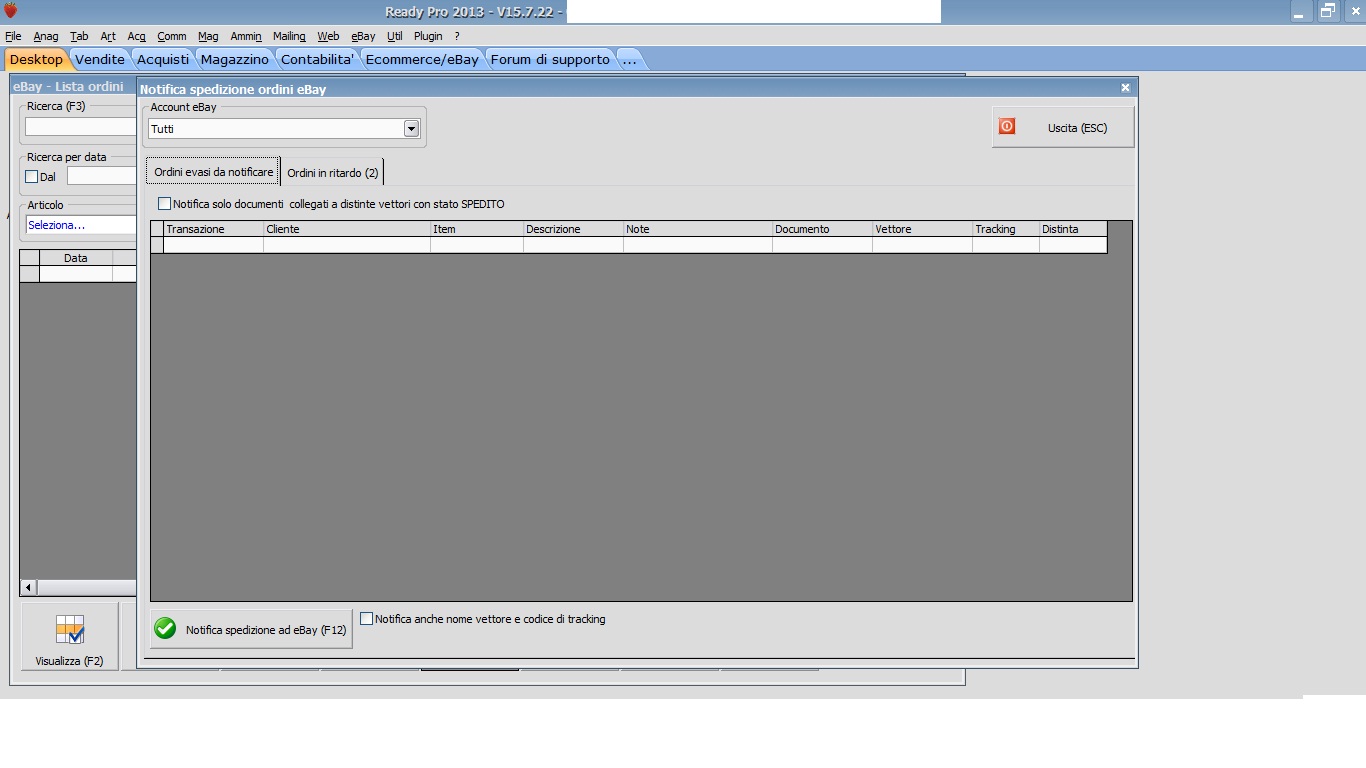Open the eBay menu
This screenshot has height=768, width=1366.
[x=363, y=36]
